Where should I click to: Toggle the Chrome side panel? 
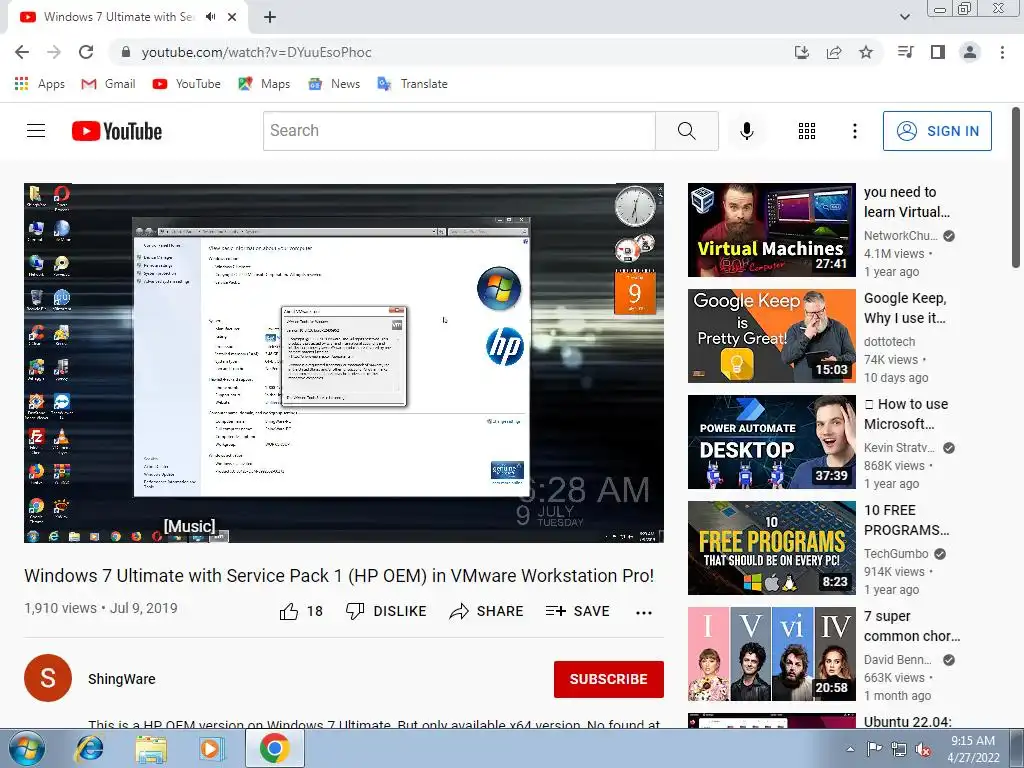pyautogui.click(x=938, y=52)
